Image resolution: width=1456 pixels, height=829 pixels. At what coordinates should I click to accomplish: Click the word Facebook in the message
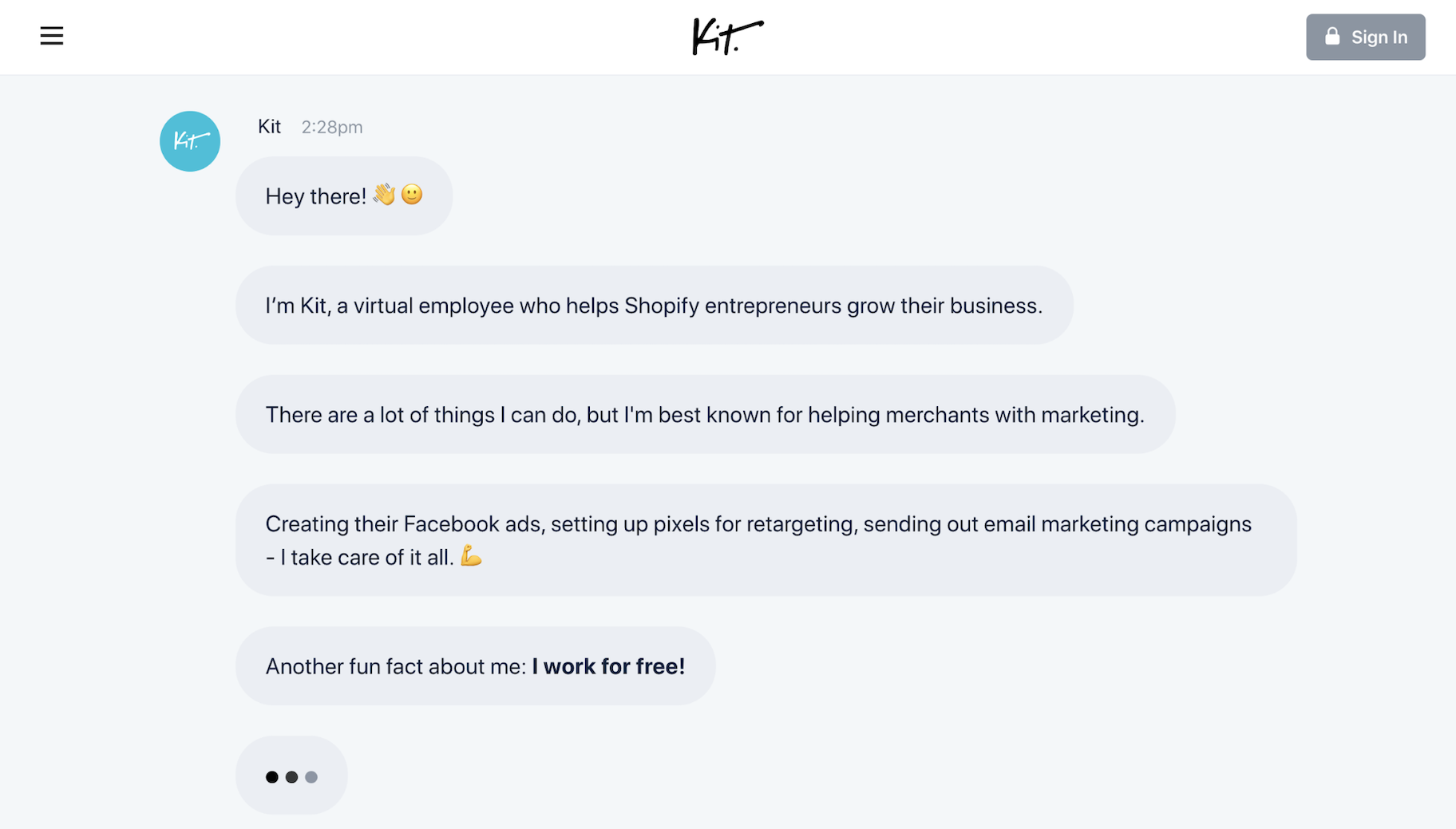coord(451,524)
